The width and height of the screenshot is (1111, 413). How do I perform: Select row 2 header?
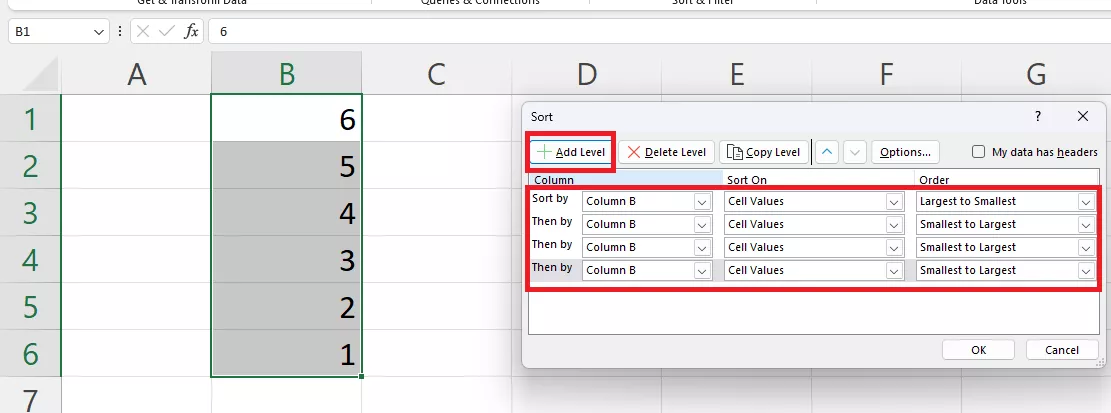pos(30,165)
